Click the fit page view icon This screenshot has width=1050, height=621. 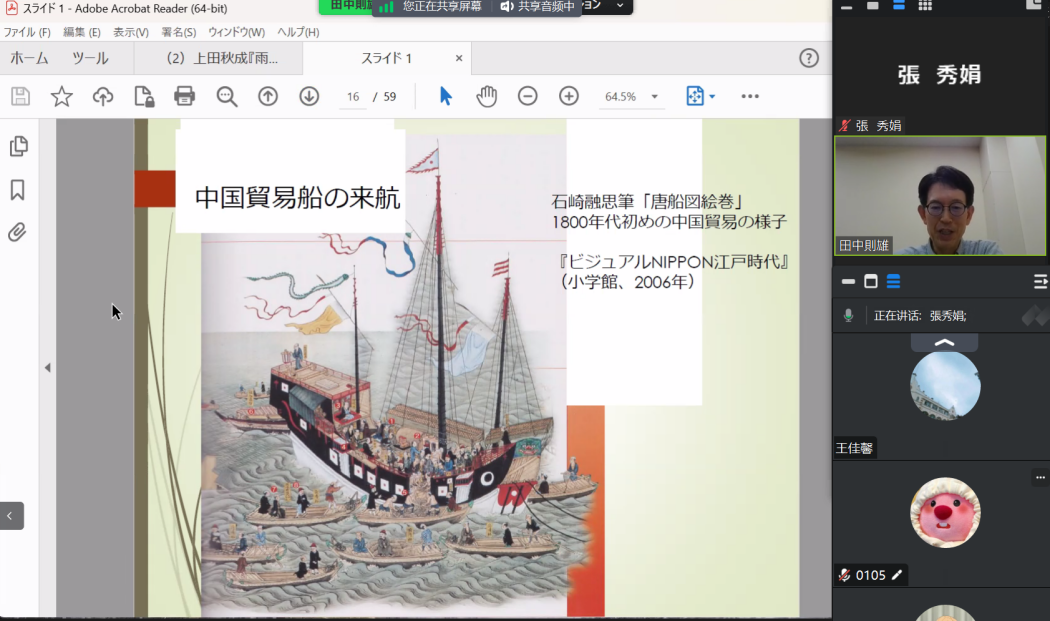point(695,96)
